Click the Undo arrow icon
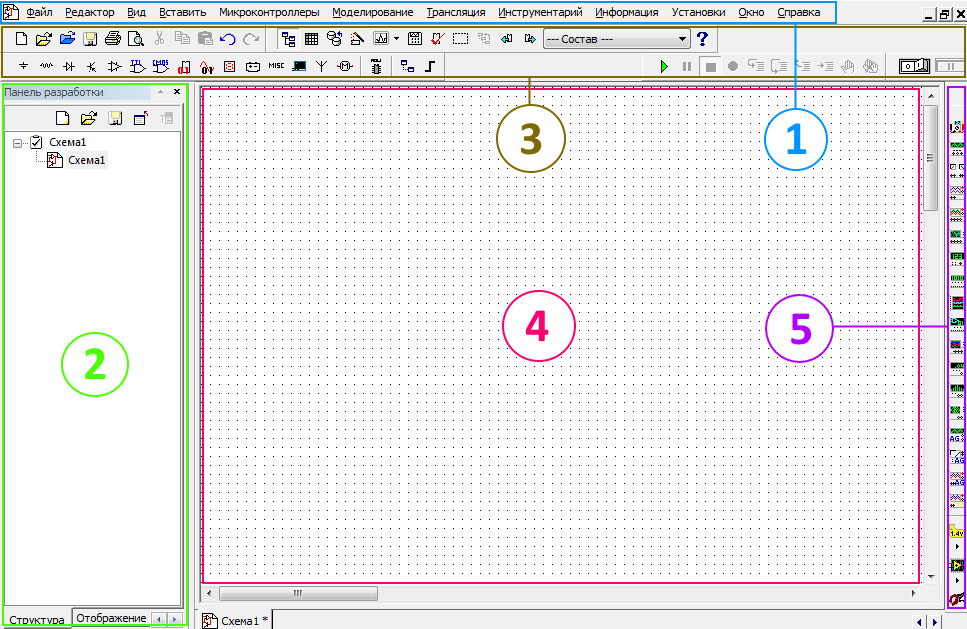 point(227,39)
